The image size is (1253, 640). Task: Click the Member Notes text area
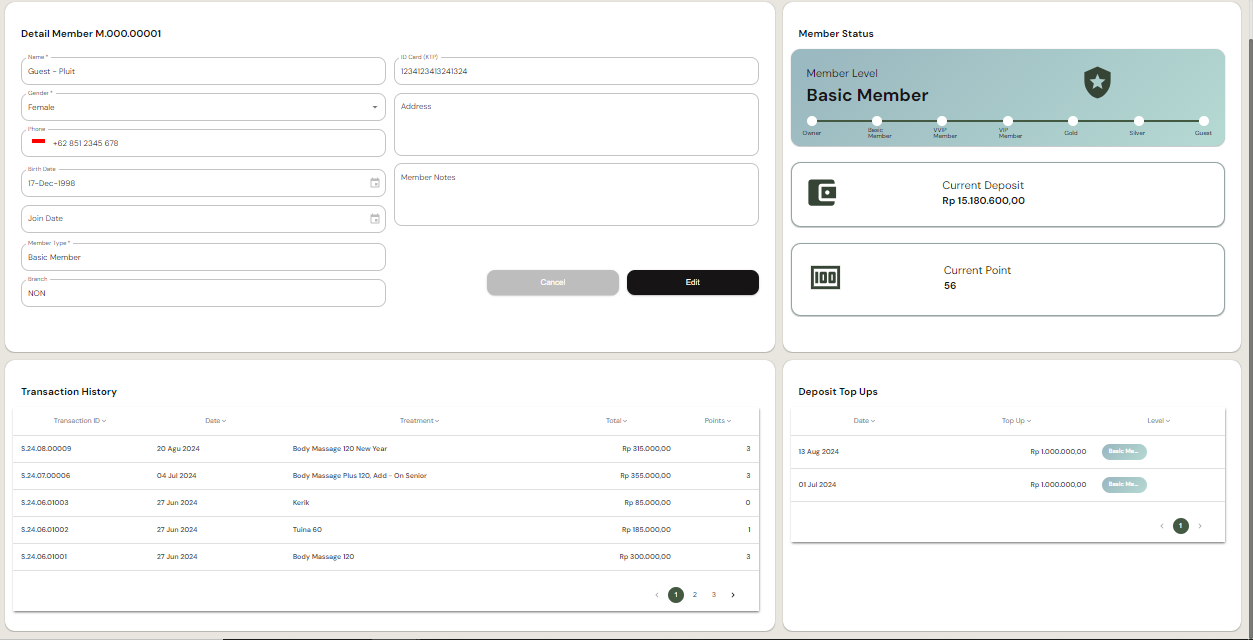tap(576, 195)
